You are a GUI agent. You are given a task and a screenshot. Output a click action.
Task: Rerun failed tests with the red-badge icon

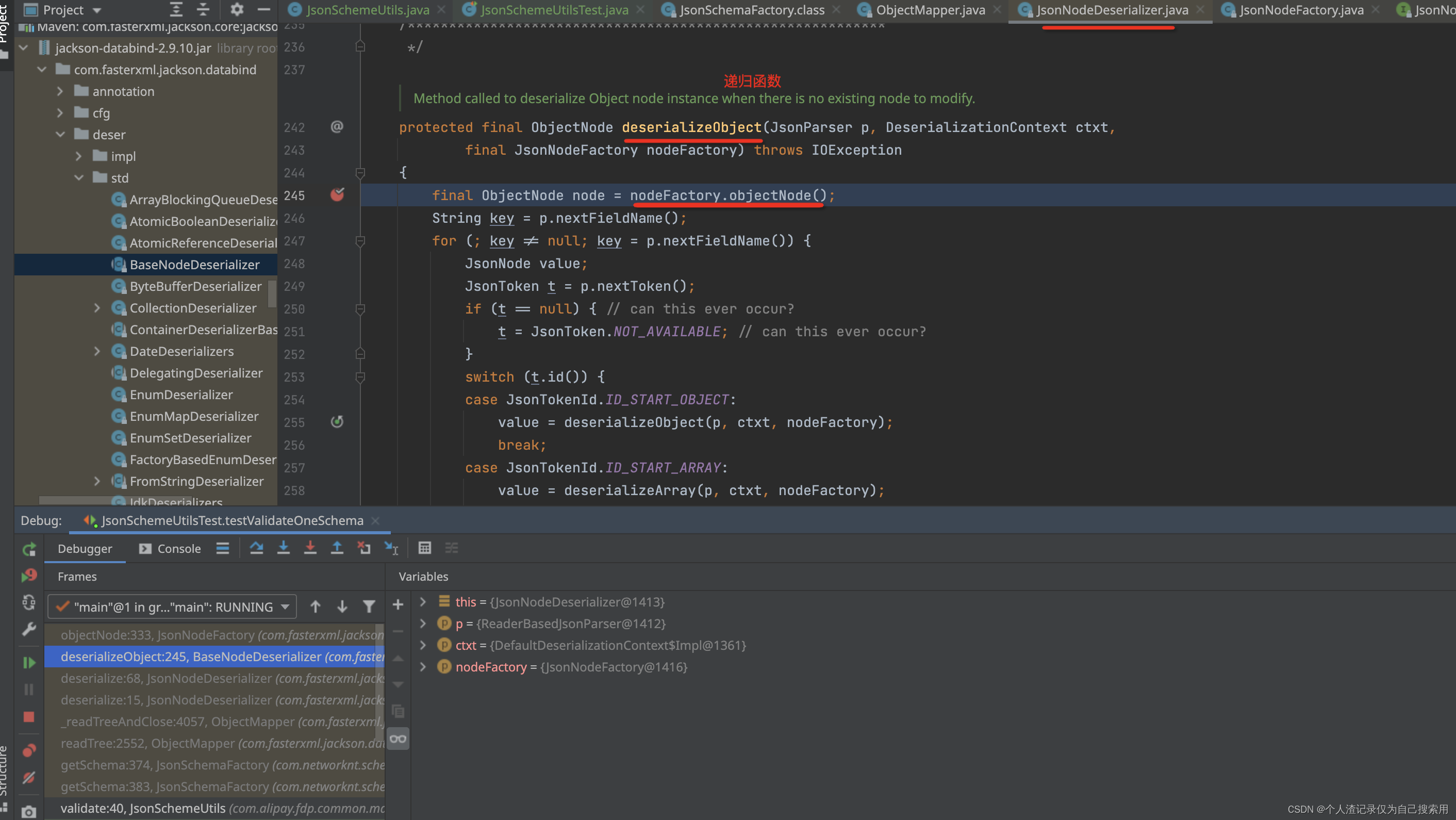click(x=29, y=576)
